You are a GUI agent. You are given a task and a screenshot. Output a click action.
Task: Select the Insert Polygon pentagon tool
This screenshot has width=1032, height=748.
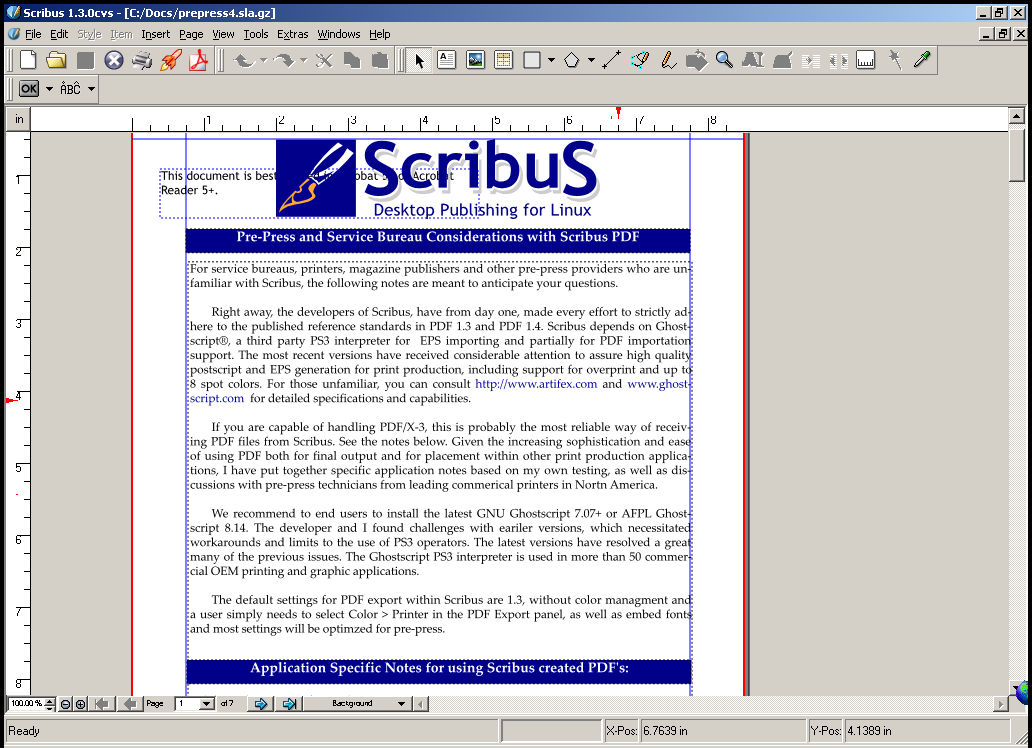571,61
